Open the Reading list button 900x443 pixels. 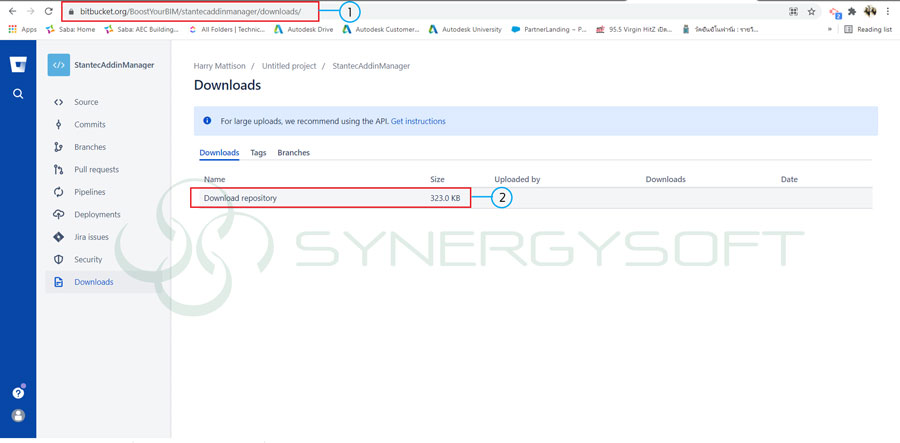[868, 29]
